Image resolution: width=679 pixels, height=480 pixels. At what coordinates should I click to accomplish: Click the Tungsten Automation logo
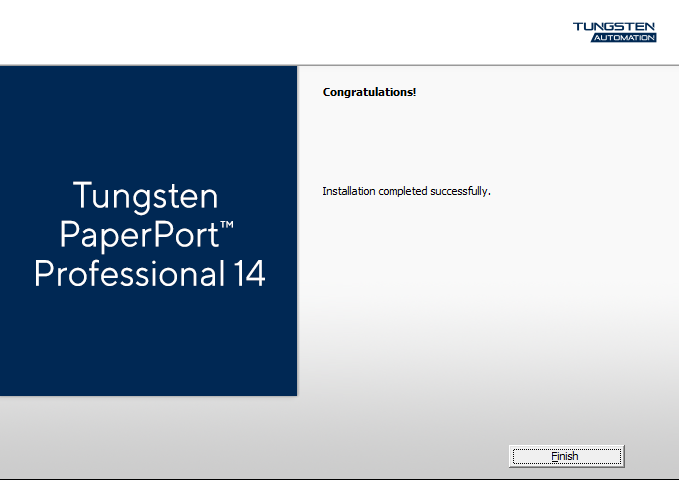point(614,31)
